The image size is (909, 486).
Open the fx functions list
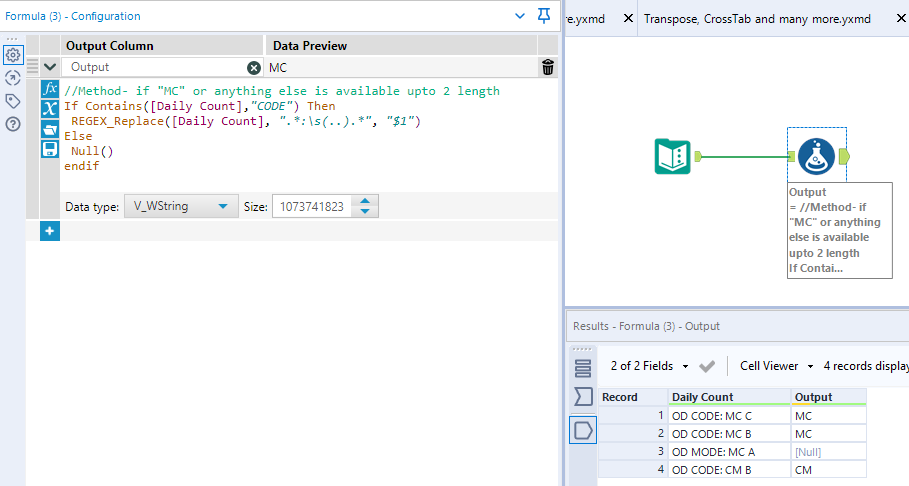coord(50,89)
